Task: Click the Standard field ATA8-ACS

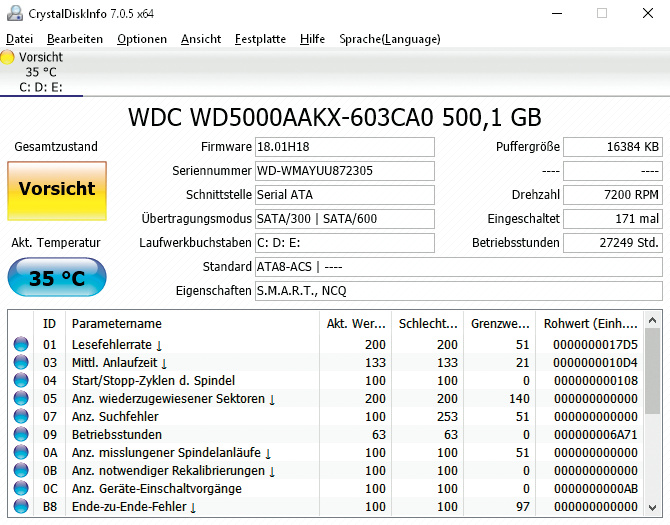Action: click(459, 267)
